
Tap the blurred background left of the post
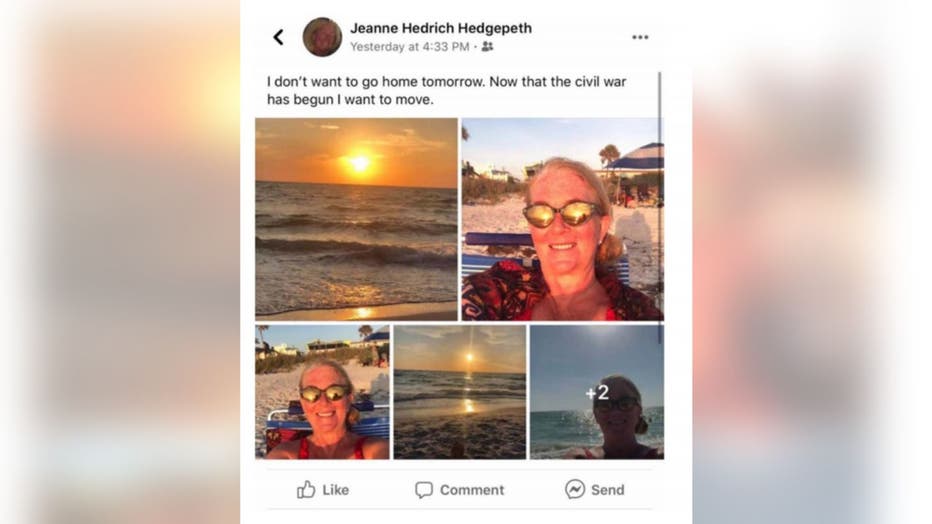pyautogui.click(x=120, y=262)
